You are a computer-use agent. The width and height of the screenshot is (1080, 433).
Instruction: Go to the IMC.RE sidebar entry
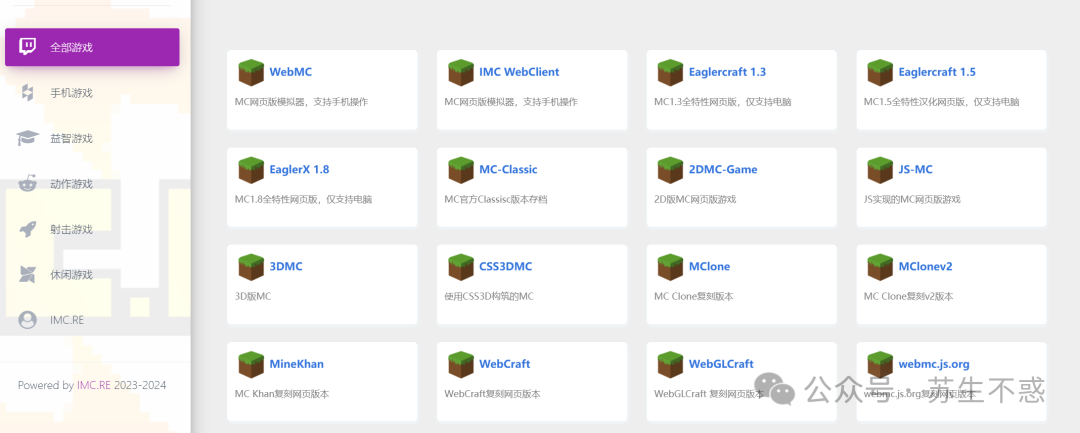[92, 320]
